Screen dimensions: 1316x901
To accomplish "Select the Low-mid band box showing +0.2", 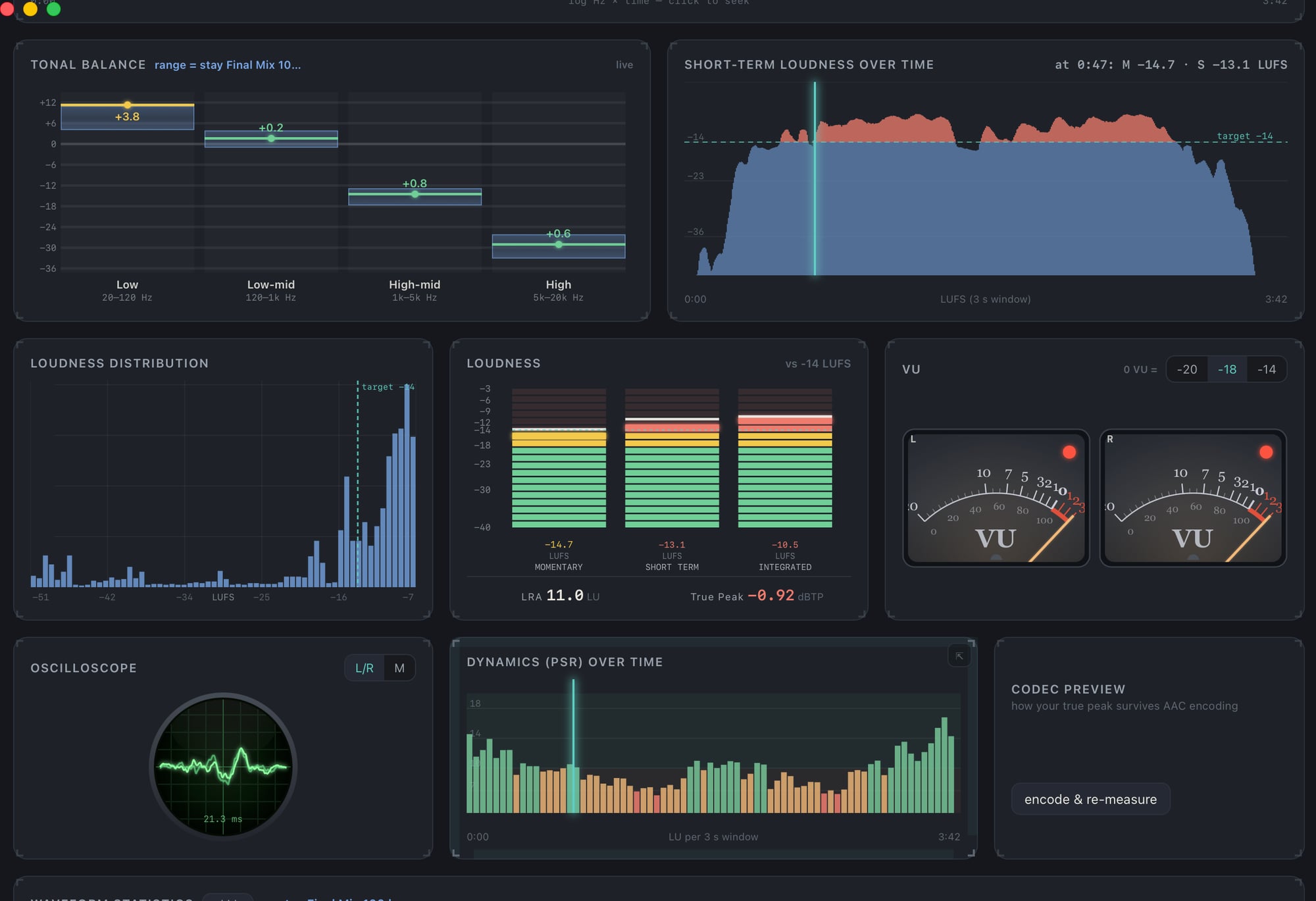I will click(x=271, y=139).
